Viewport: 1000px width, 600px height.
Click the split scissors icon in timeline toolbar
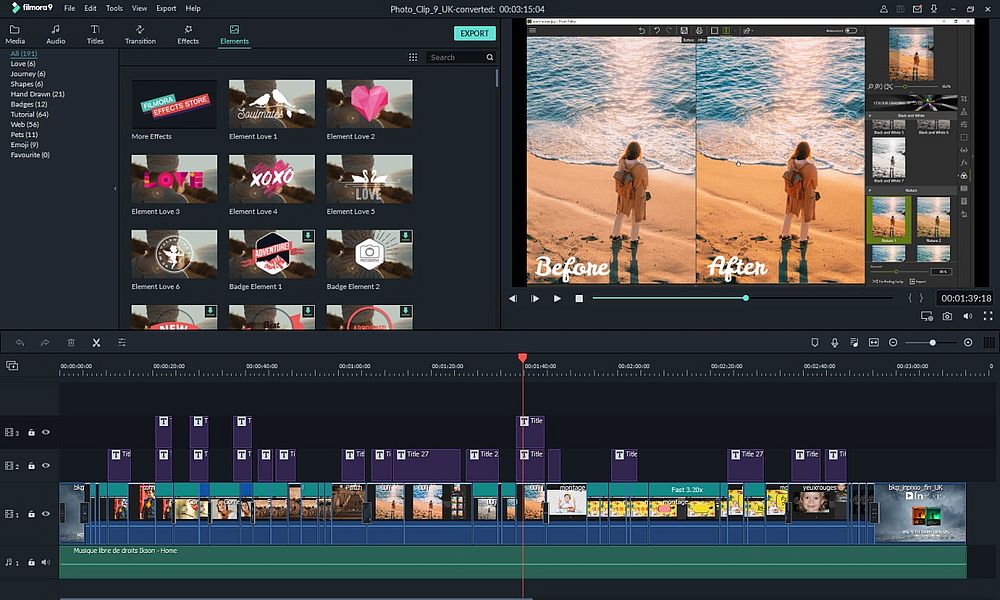96,342
